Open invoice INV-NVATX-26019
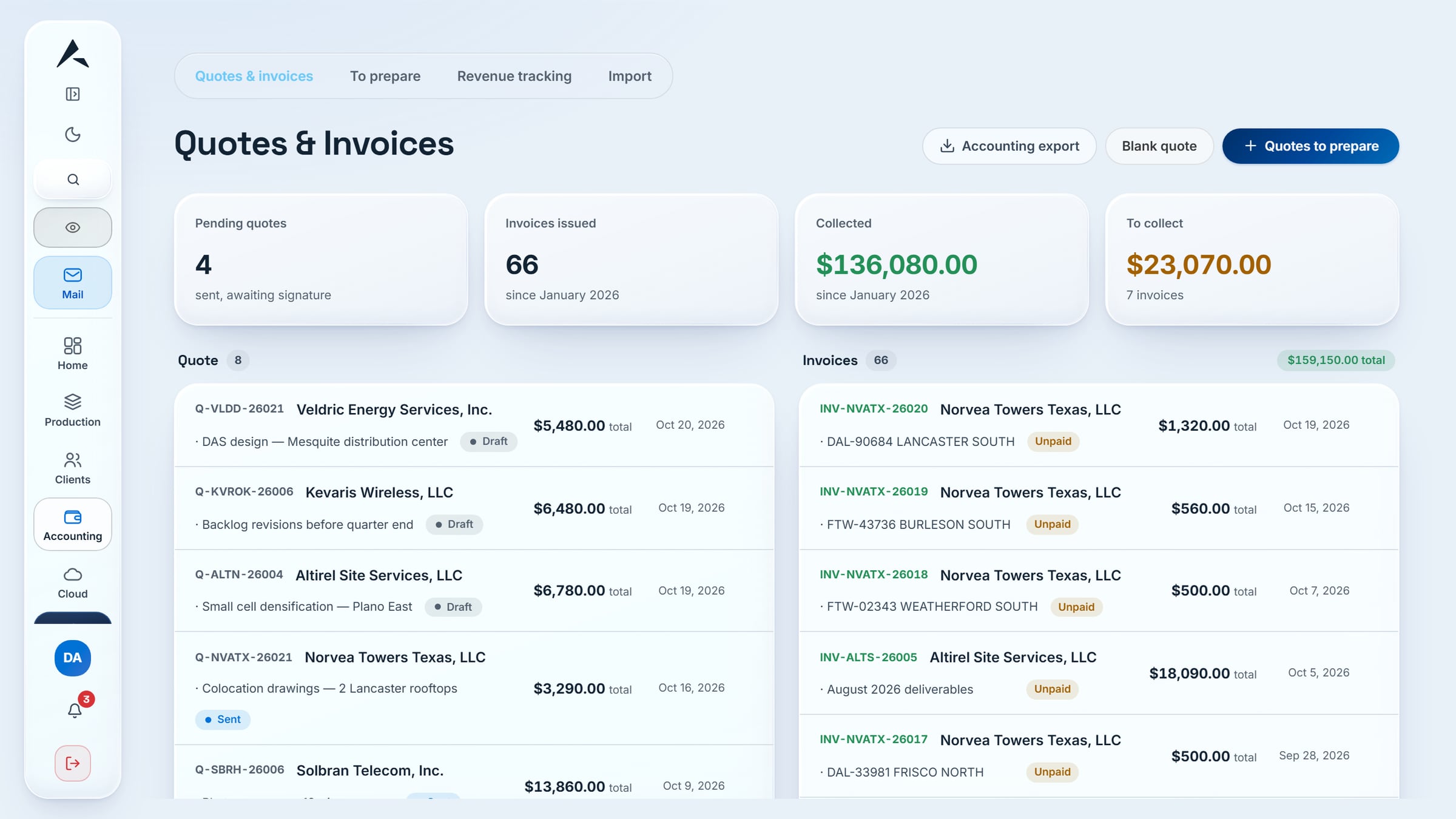 pyautogui.click(x=1099, y=508)
